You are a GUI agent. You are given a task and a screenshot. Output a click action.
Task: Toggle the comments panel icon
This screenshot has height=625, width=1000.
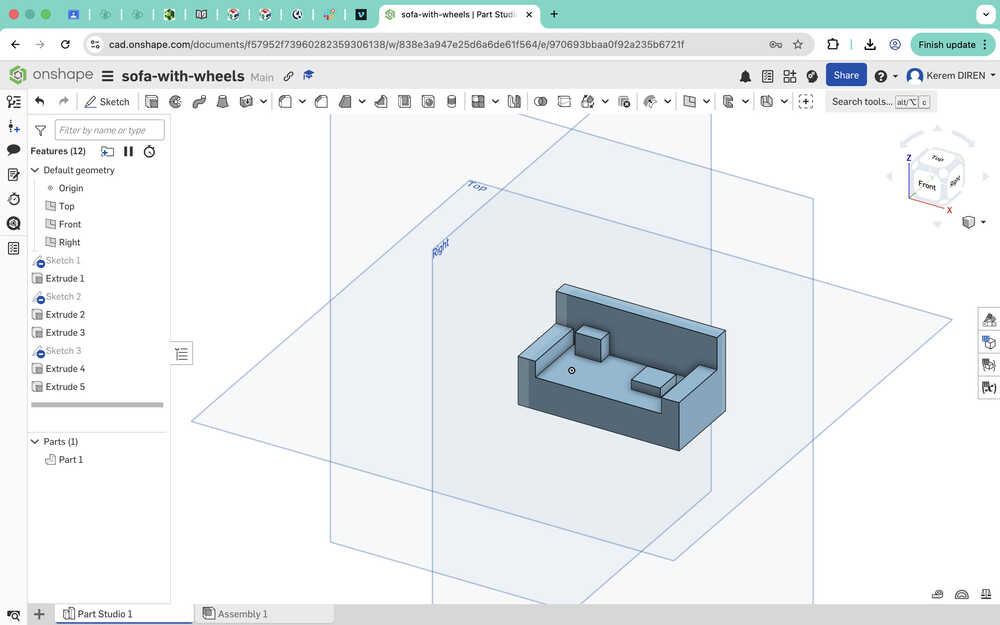[14, 150]
